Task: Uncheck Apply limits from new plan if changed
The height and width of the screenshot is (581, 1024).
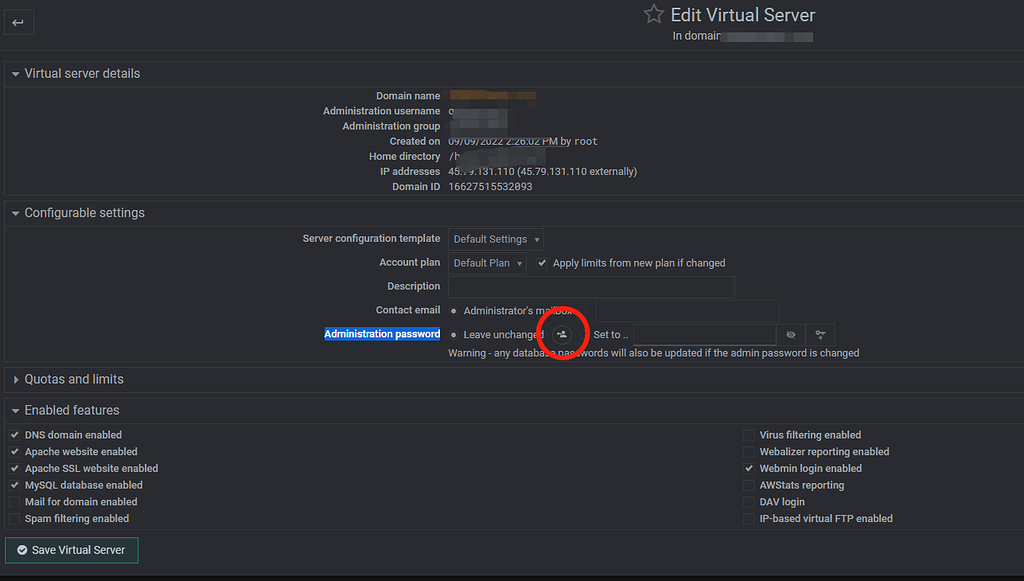Action: (x=541, y=262)
